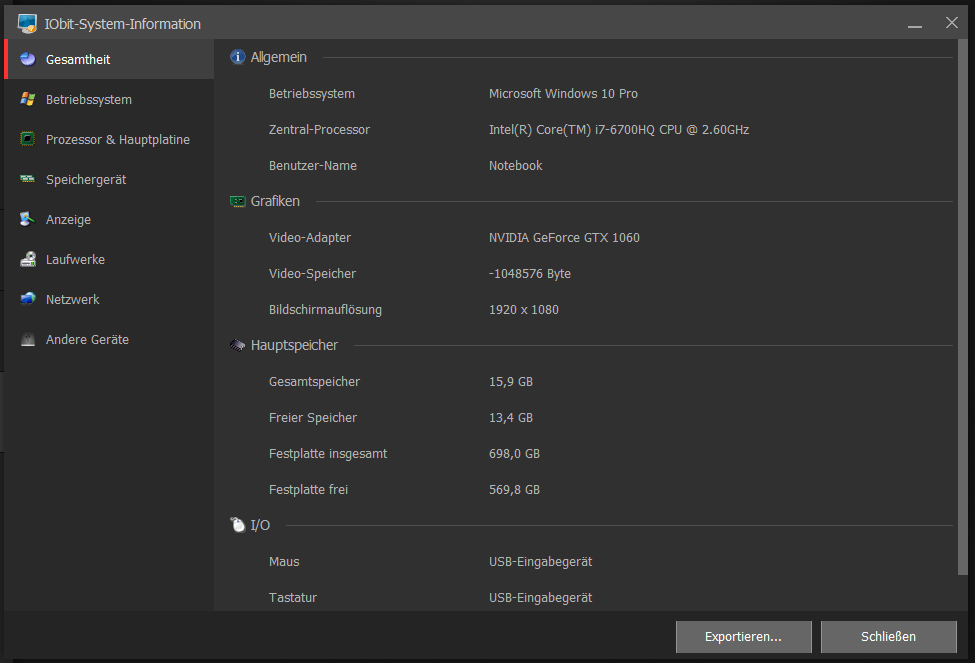Click the Laufwerke drive icon
Viewport: 975px width, 663px height.
[28, 259]
